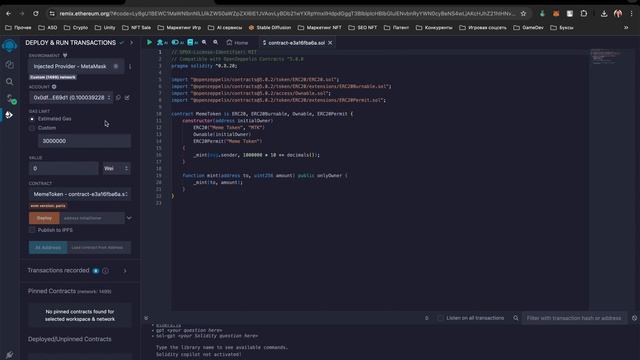This screenshot has height=360, width=640.
Task: Zoom out the editor font
Action: (204, 42)
